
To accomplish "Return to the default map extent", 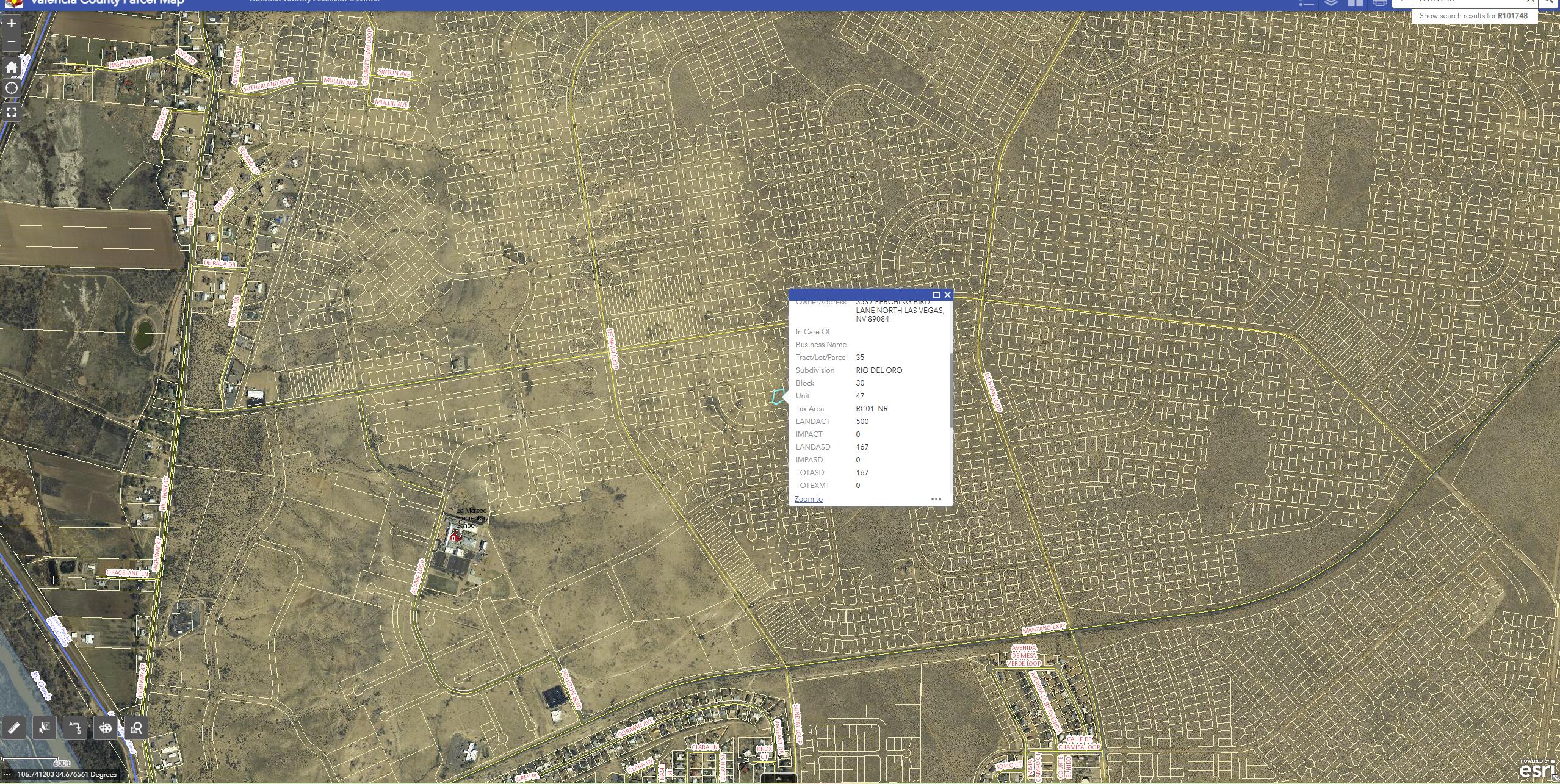I will coord(12,67).
